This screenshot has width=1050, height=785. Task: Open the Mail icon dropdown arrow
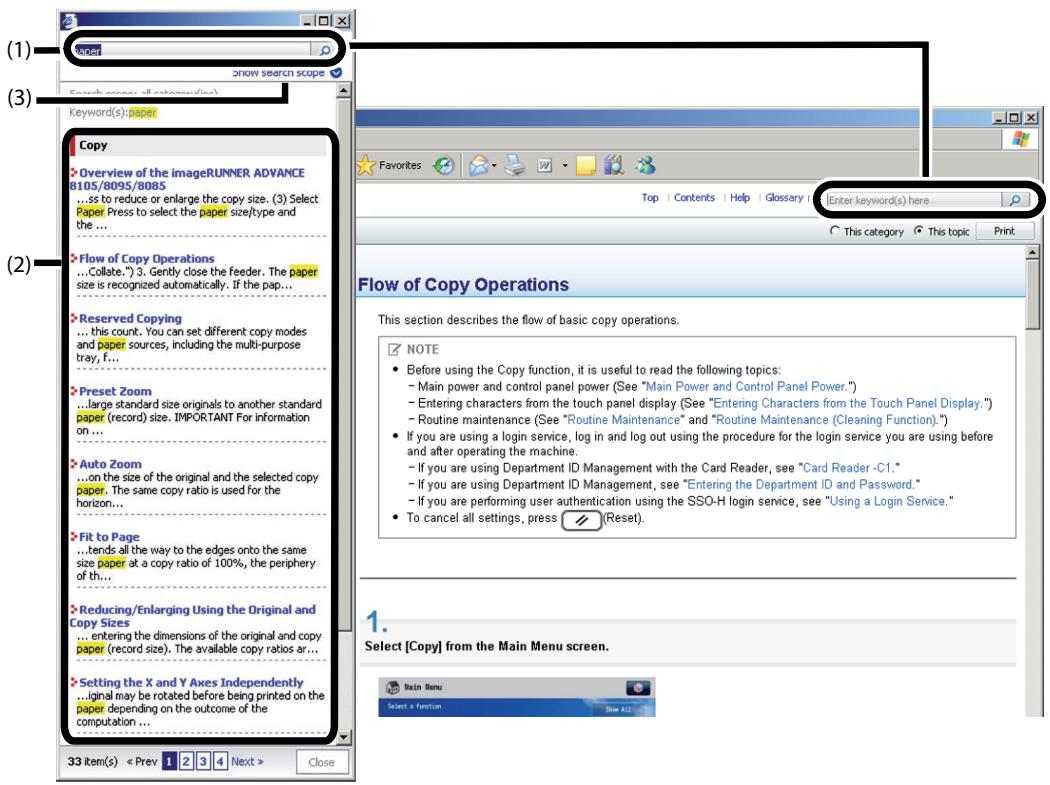pos(494,165)
